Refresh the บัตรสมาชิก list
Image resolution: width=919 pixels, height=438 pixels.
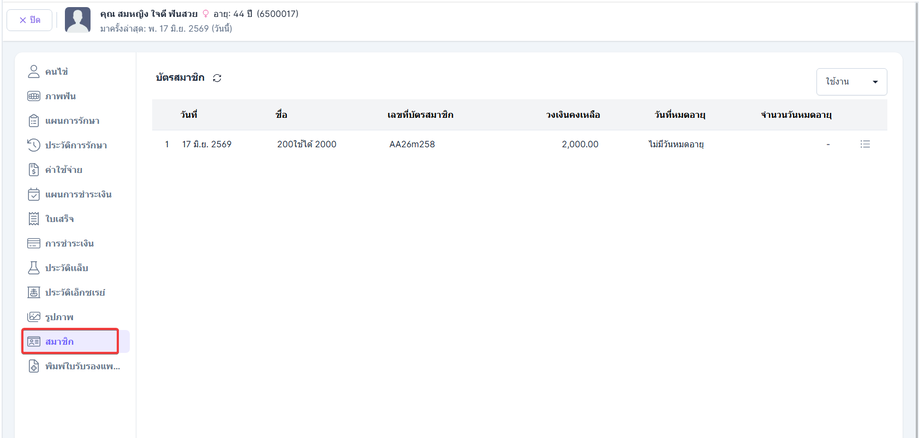point(217,78)
